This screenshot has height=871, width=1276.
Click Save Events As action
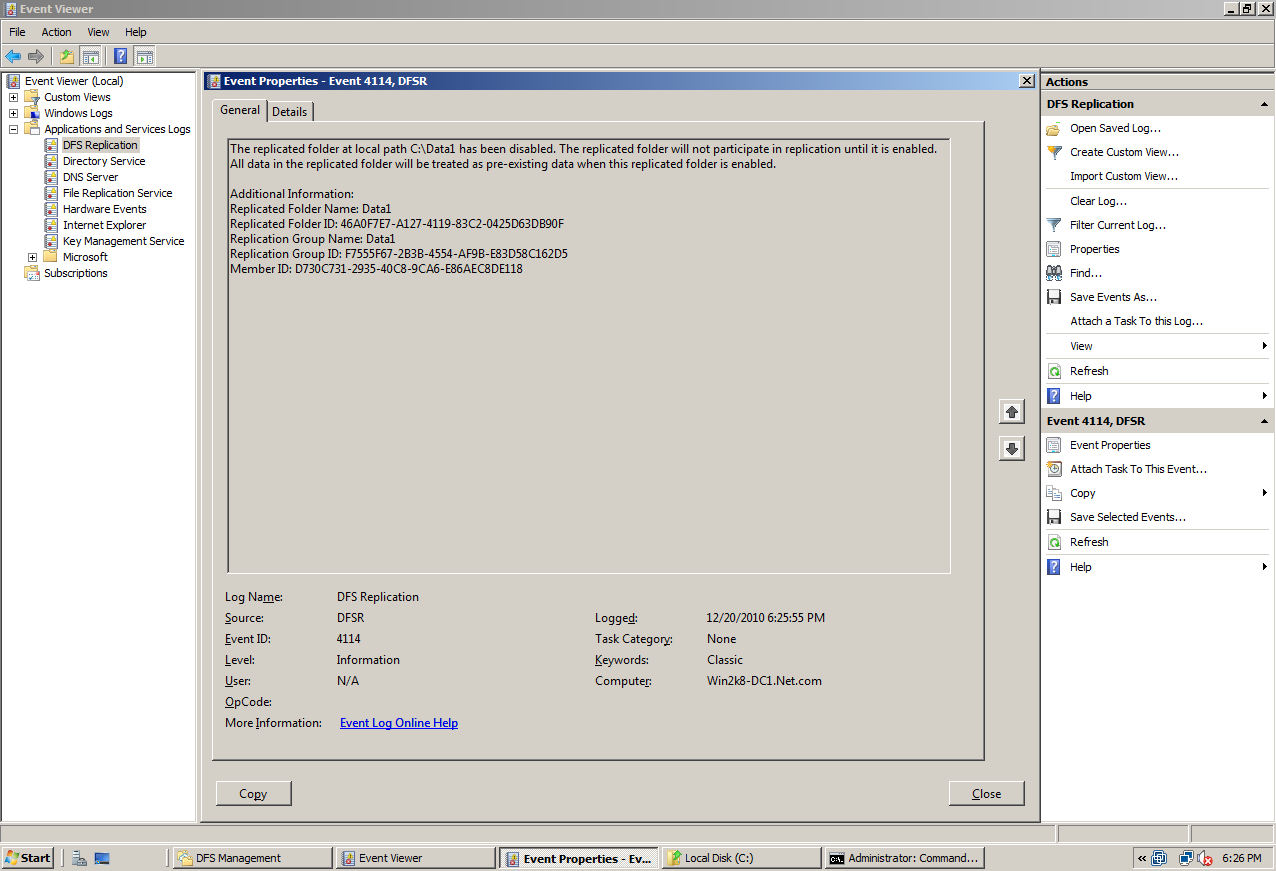pos(1113,297)
